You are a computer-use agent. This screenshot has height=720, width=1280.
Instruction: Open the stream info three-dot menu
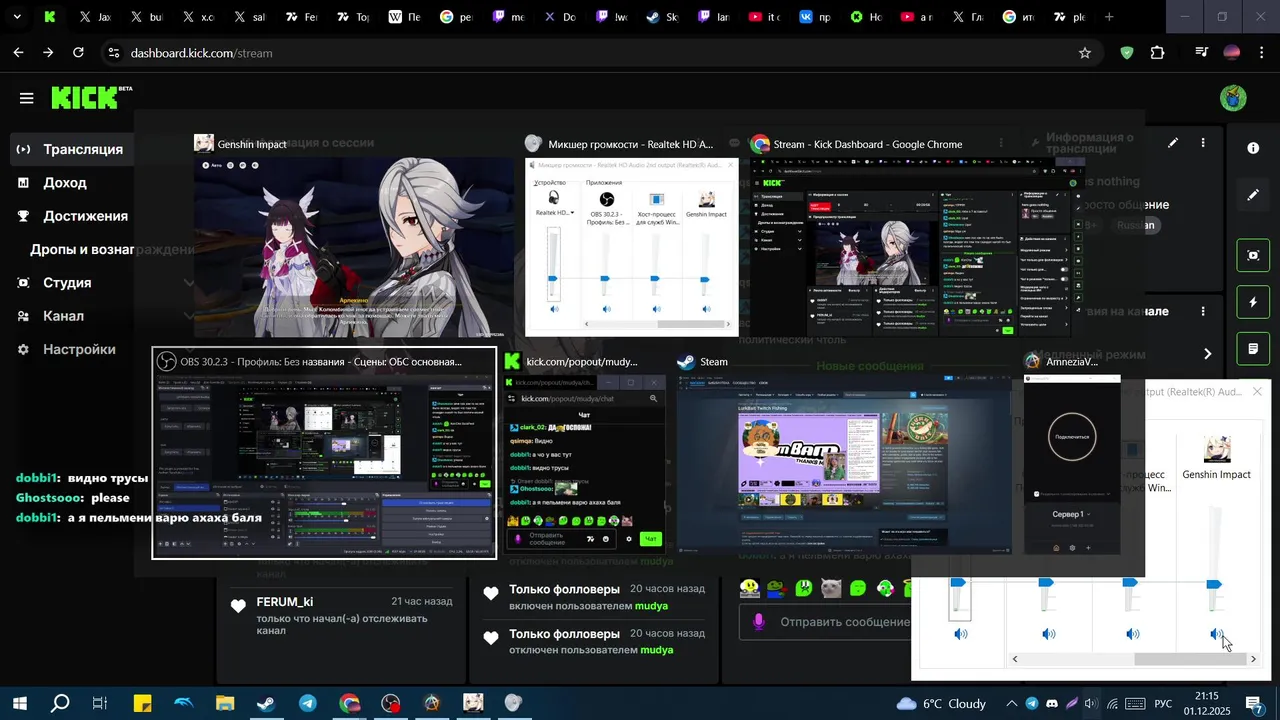pos(1203,143)
